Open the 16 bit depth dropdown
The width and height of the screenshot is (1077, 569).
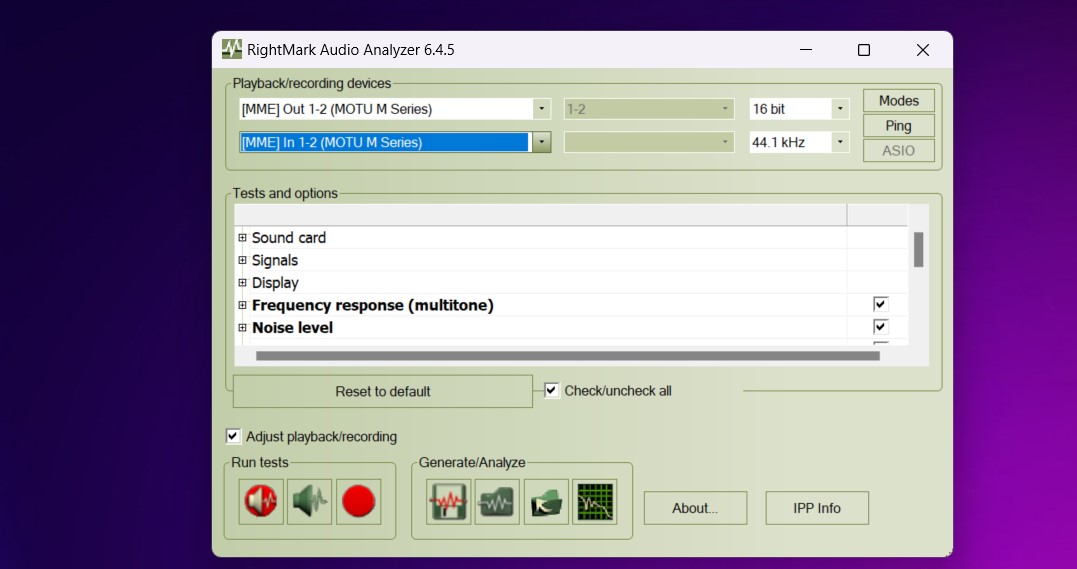click(839, 109)
